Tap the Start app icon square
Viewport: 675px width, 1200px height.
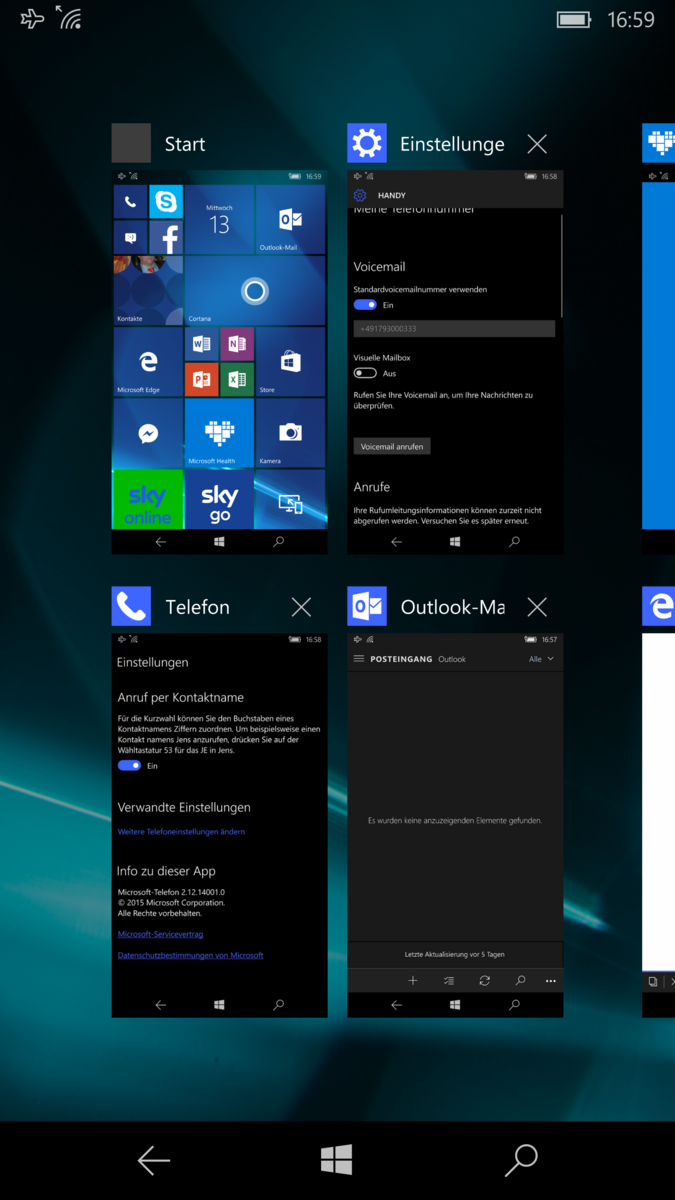[131, 143]
